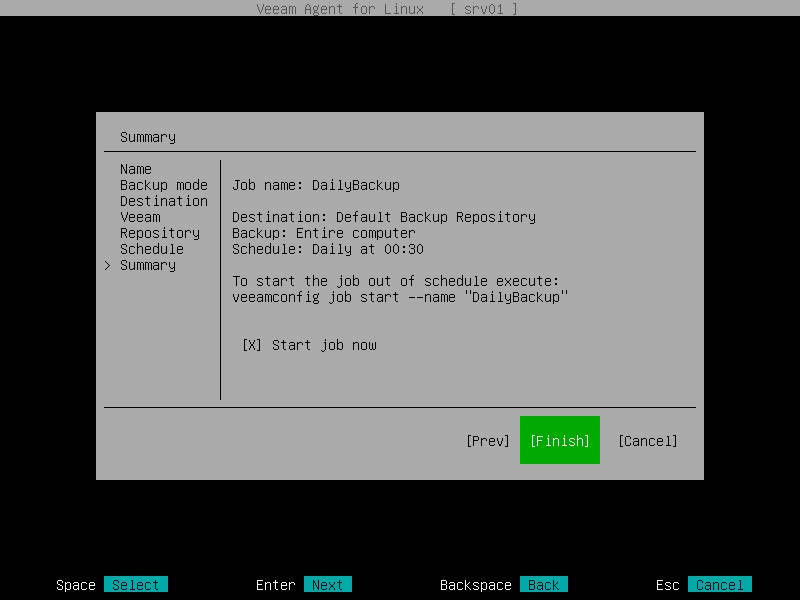
Task: Click the Next hint next to Enter
Action: pyautogui.click(x=327, y=584)
